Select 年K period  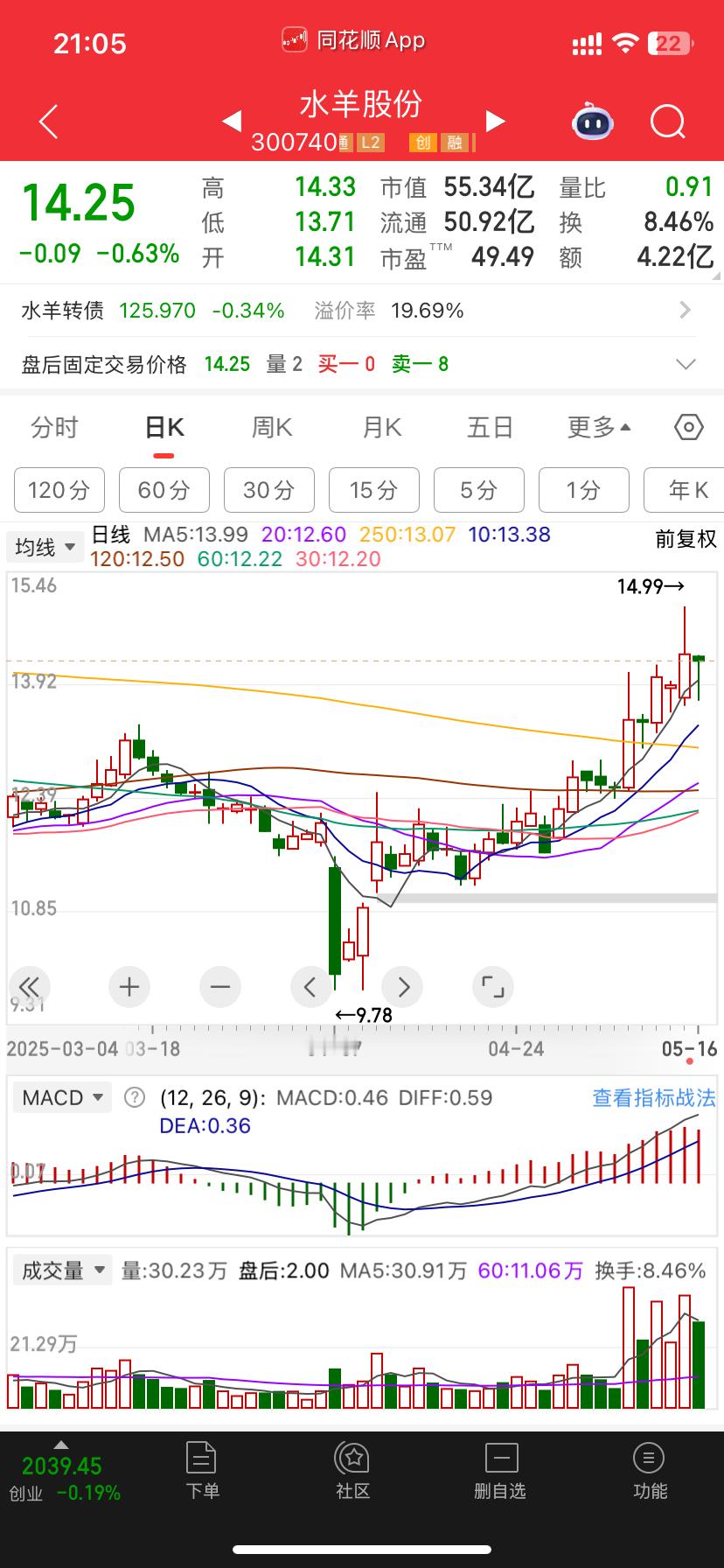click(x=684, y=490)
